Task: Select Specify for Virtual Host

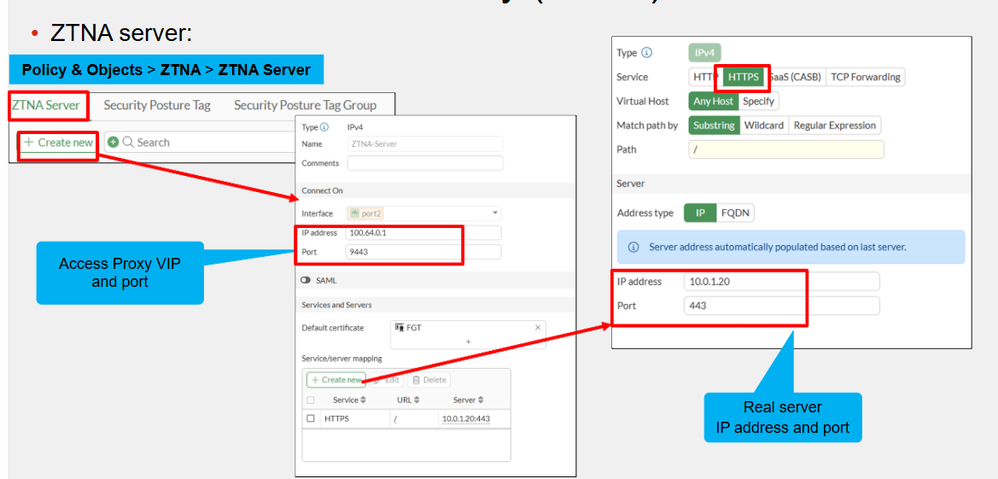Action: coord(758,101)
